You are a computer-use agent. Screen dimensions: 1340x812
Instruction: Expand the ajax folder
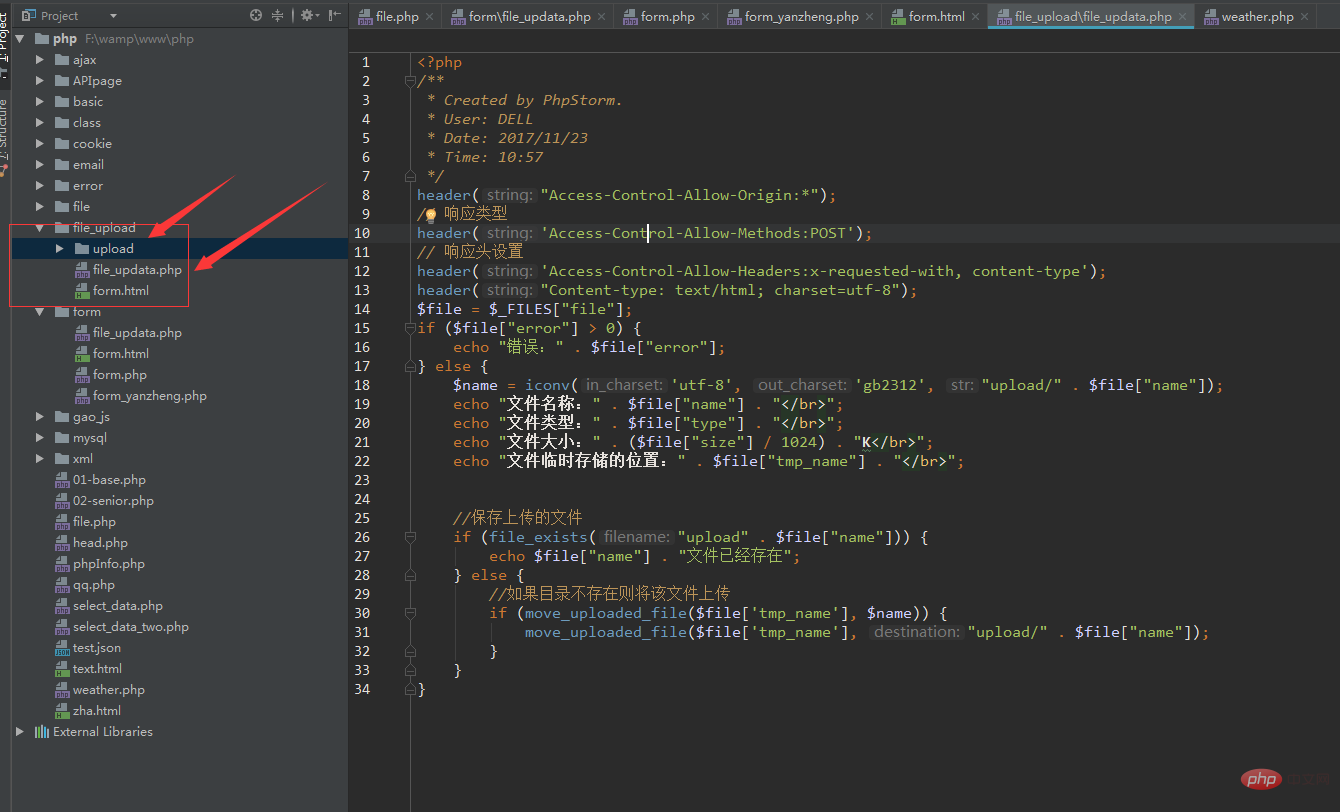click(40, 60)
